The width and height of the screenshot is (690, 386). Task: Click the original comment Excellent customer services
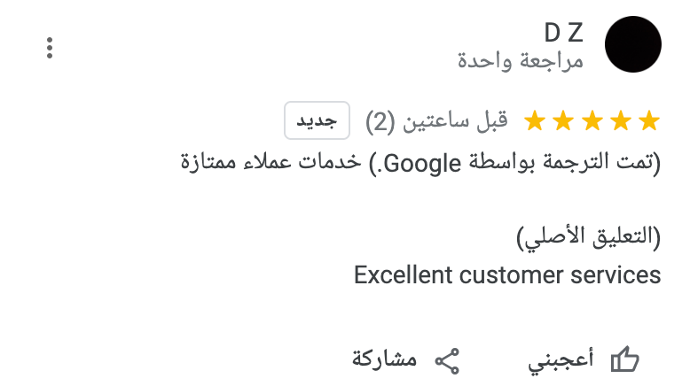(x=507, y=275)
